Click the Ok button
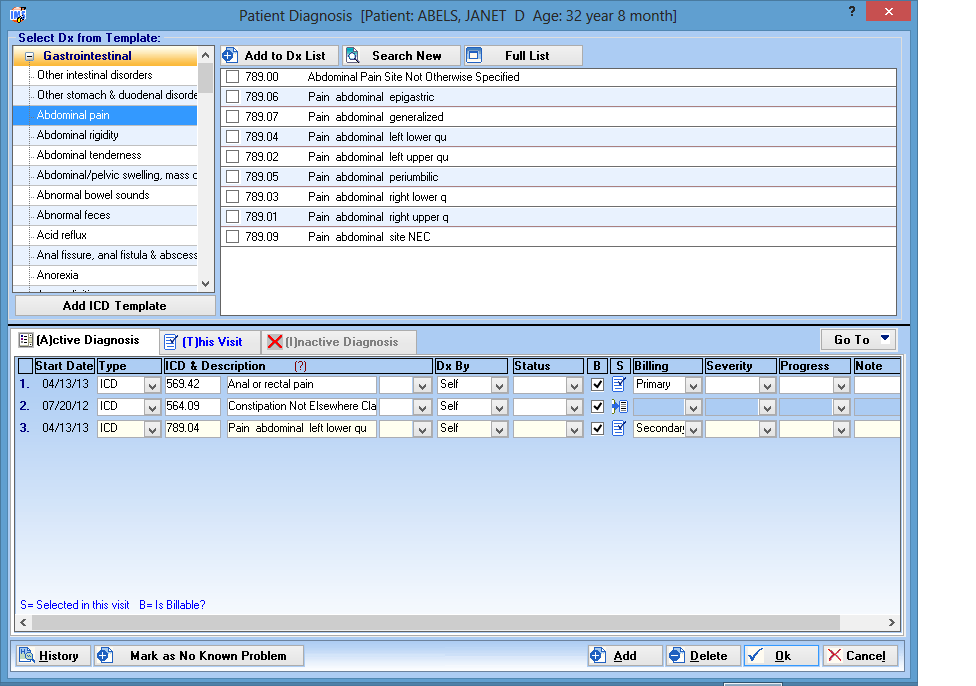Image resolution: width=976 pixels, height=686 pixels. [781, 655]
